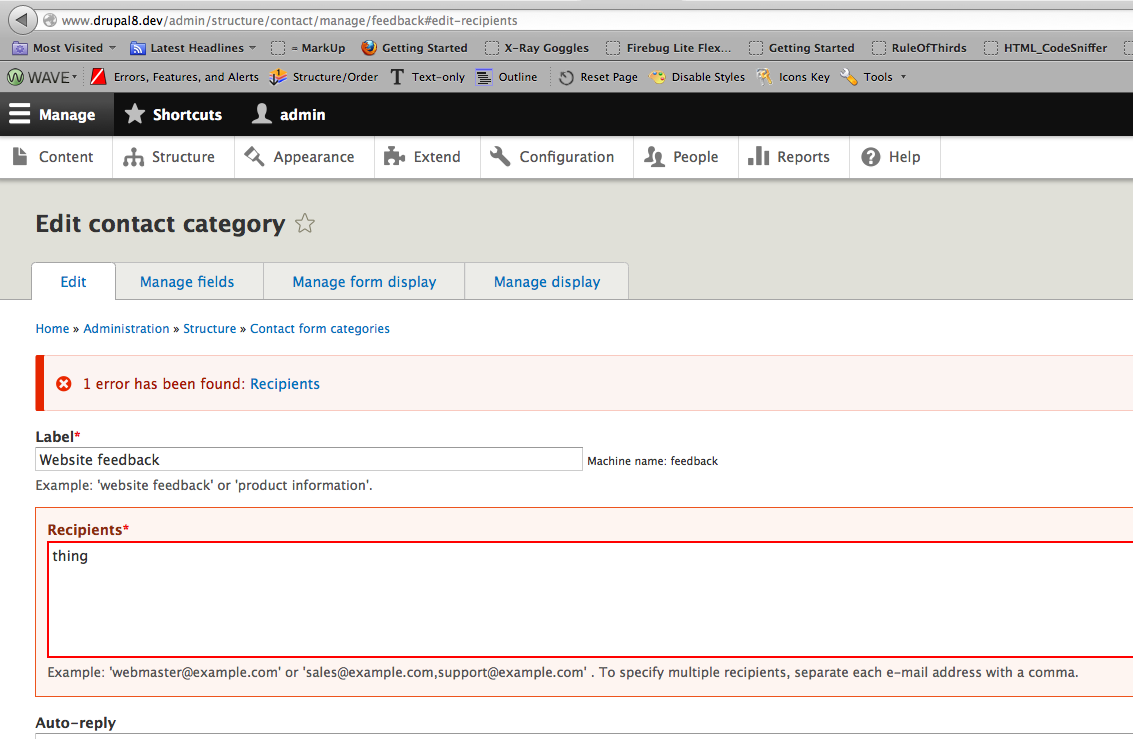The image size is (1133, 739).
Task: Open the WAVE Icons Key
Action: coord(793,77)
